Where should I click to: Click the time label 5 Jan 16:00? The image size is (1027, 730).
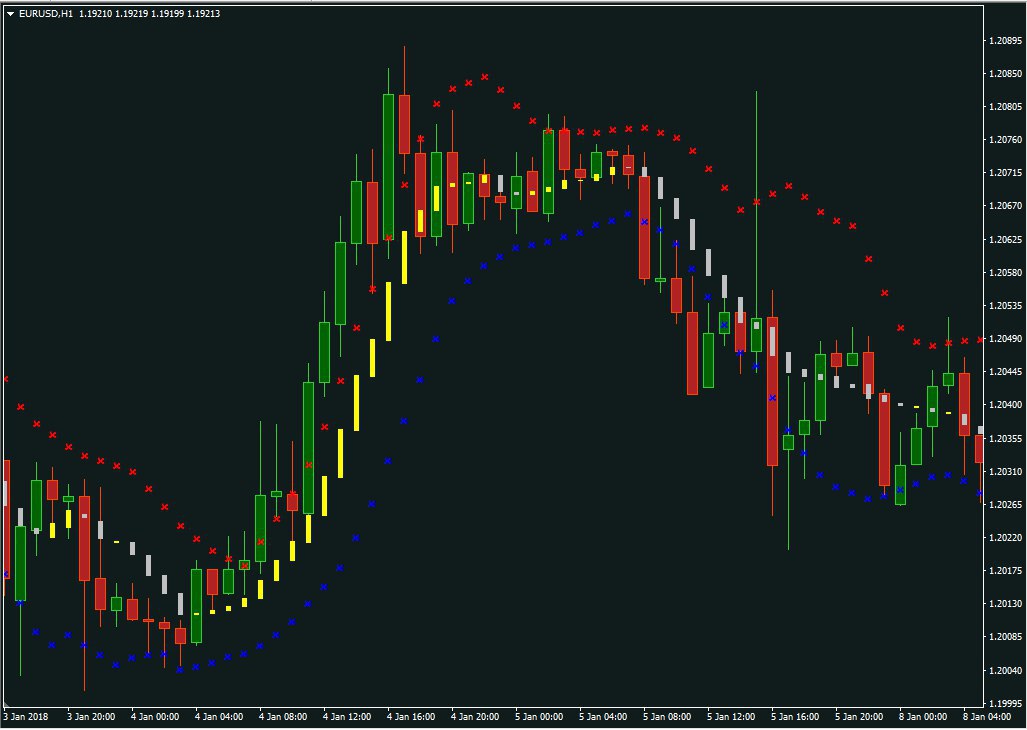point(796,717)
